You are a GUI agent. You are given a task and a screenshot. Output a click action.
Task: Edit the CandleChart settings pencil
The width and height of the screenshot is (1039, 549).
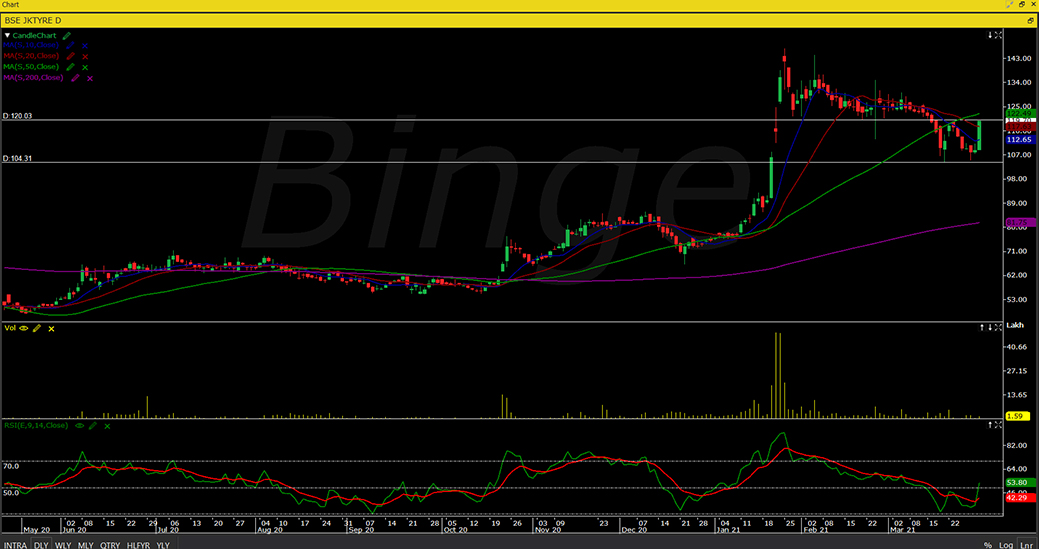pos(67,35)
